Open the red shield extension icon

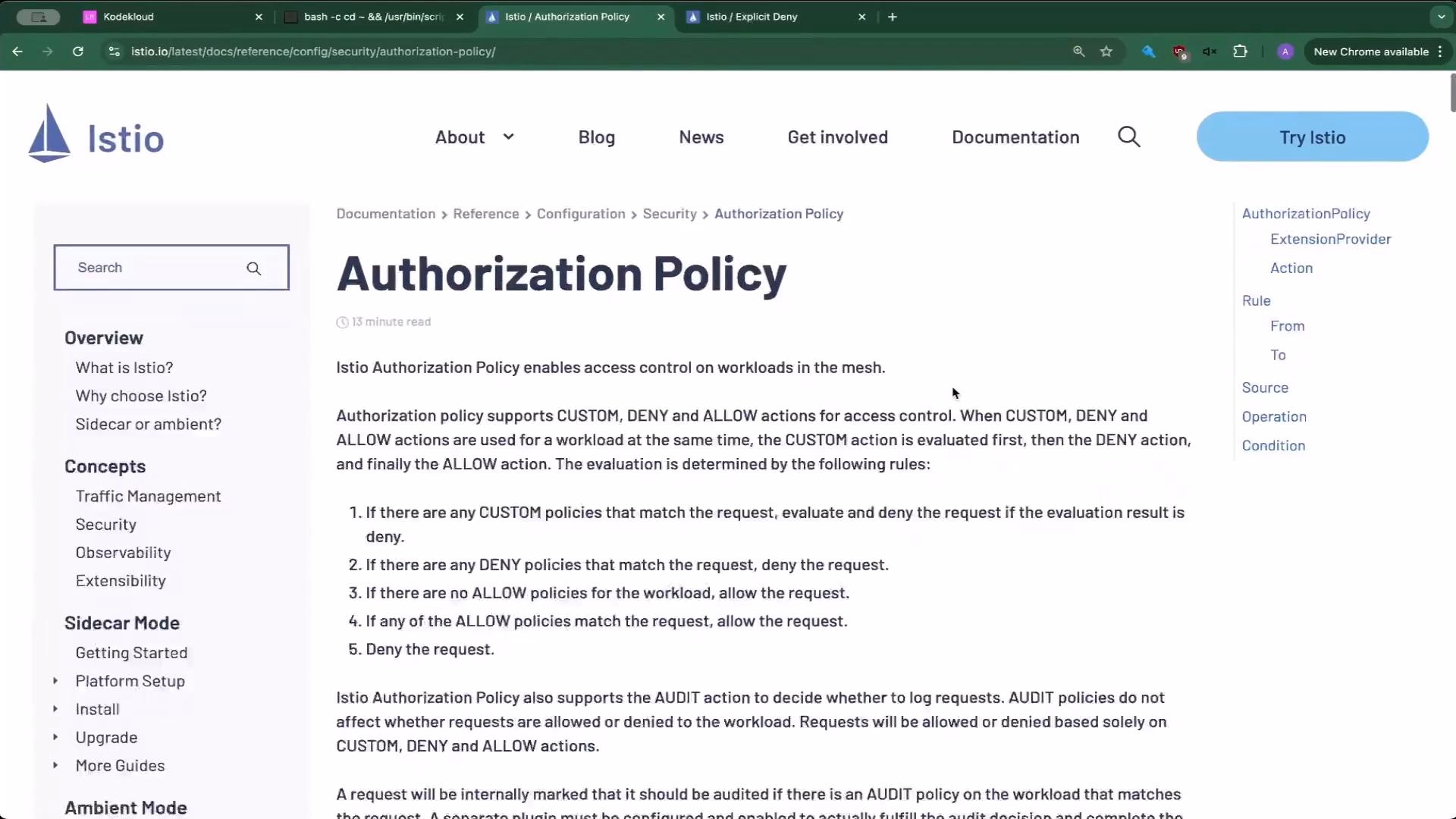click(x=1179, y=52)
